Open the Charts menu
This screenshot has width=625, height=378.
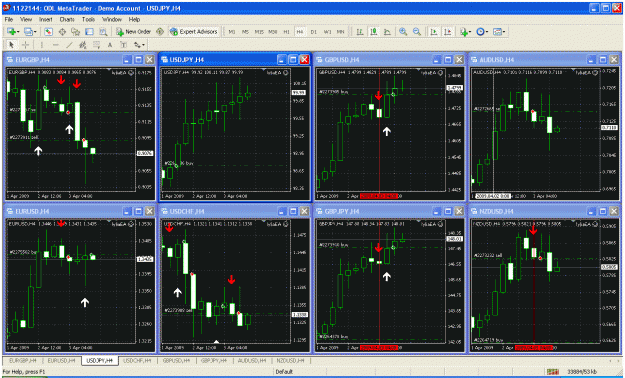(x=67, y=19)
